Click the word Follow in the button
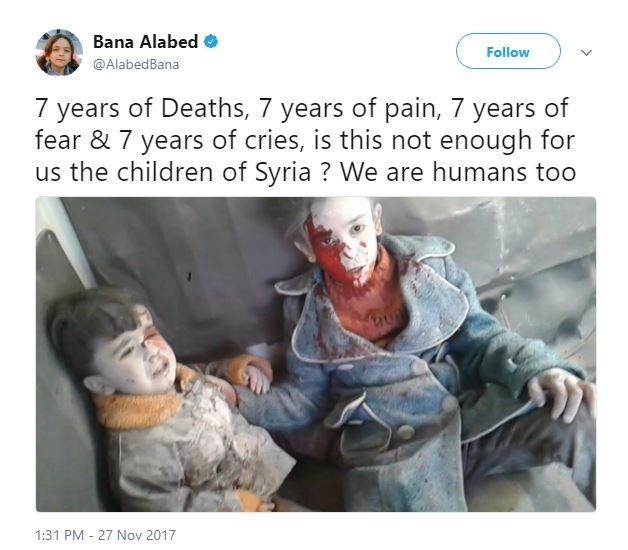 (508, 52)
